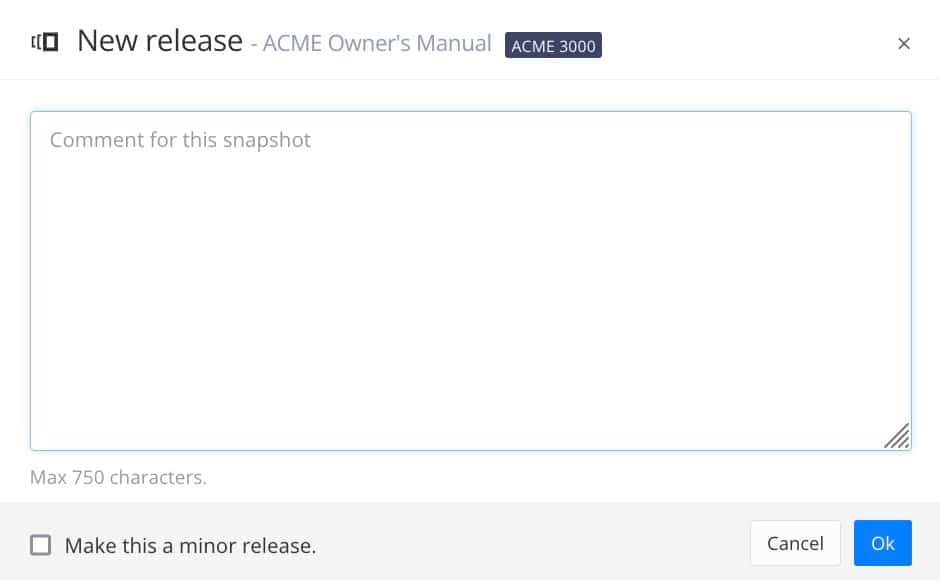
Task: Toggle the checkbox in the footer bar
Action: click(x=41, y=545)
